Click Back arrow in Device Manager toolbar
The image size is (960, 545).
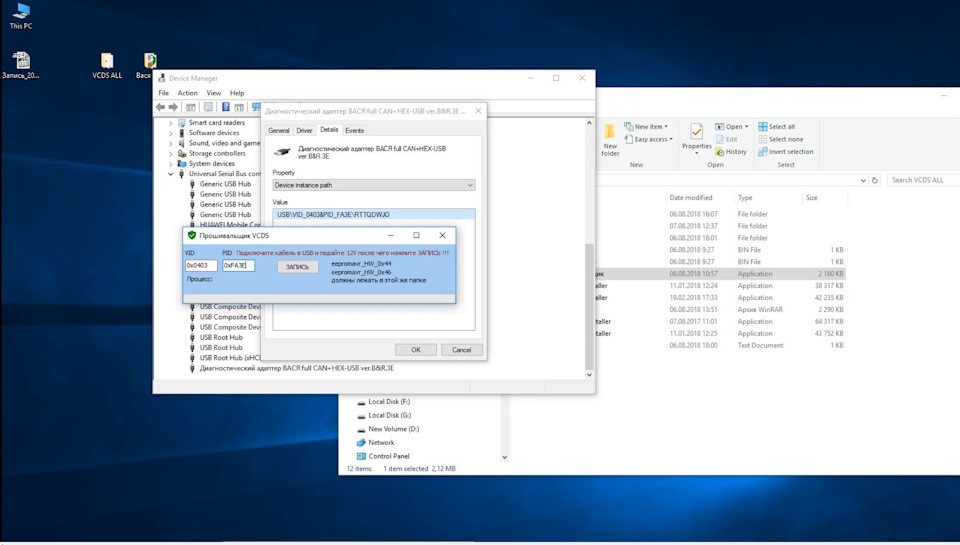[160, 107]
